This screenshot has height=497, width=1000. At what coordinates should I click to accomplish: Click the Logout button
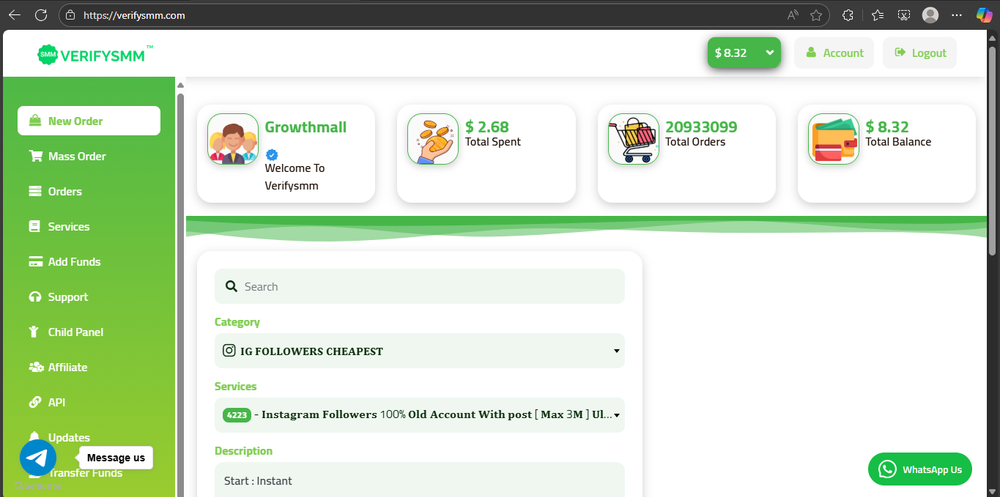(920, 53)
